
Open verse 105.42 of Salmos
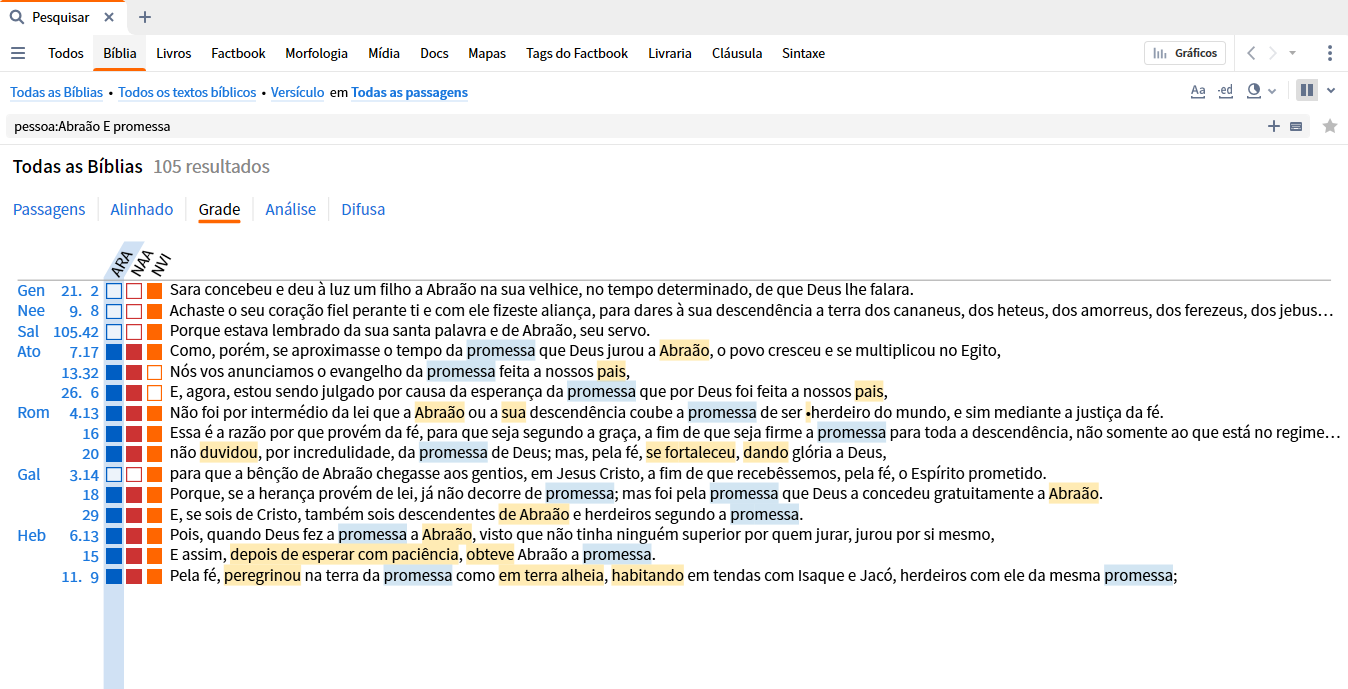click(76, 331)
